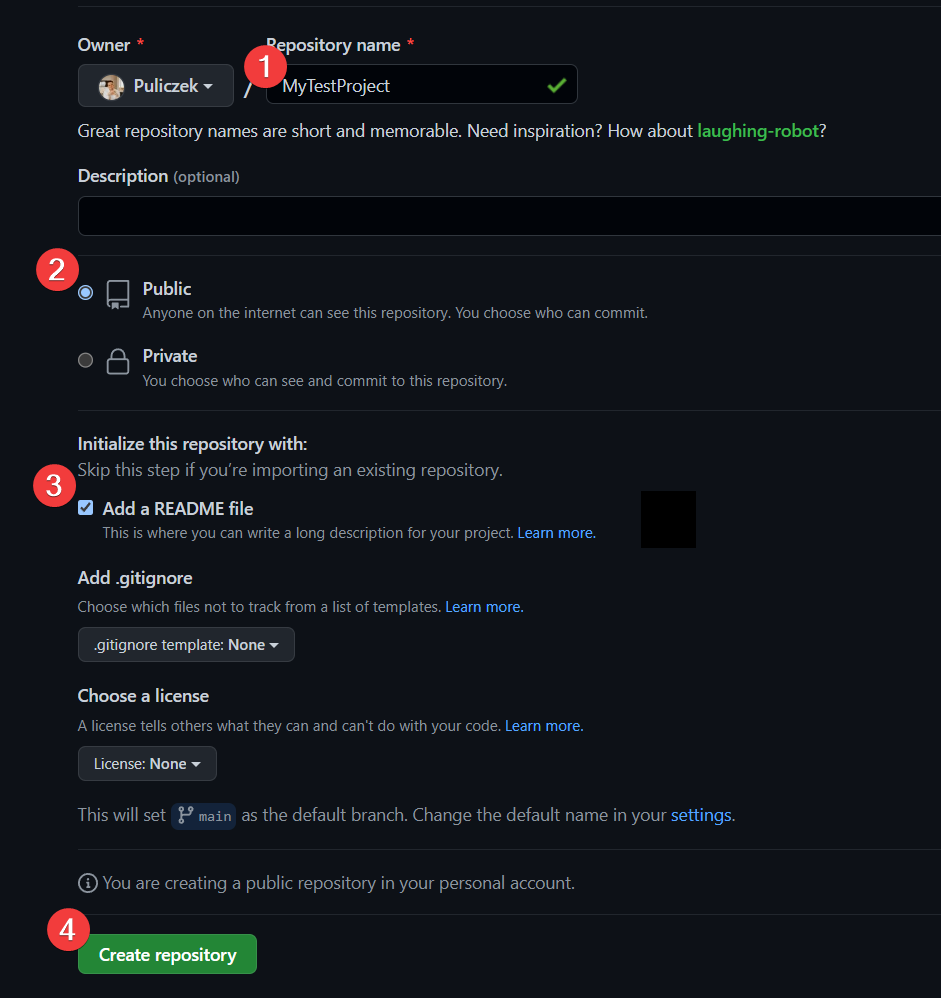Image resolution: width=941 pixels, height=998 pixels.
Task: Uncheck the Add a README file checkbox
Action: [x=85, y=507]
